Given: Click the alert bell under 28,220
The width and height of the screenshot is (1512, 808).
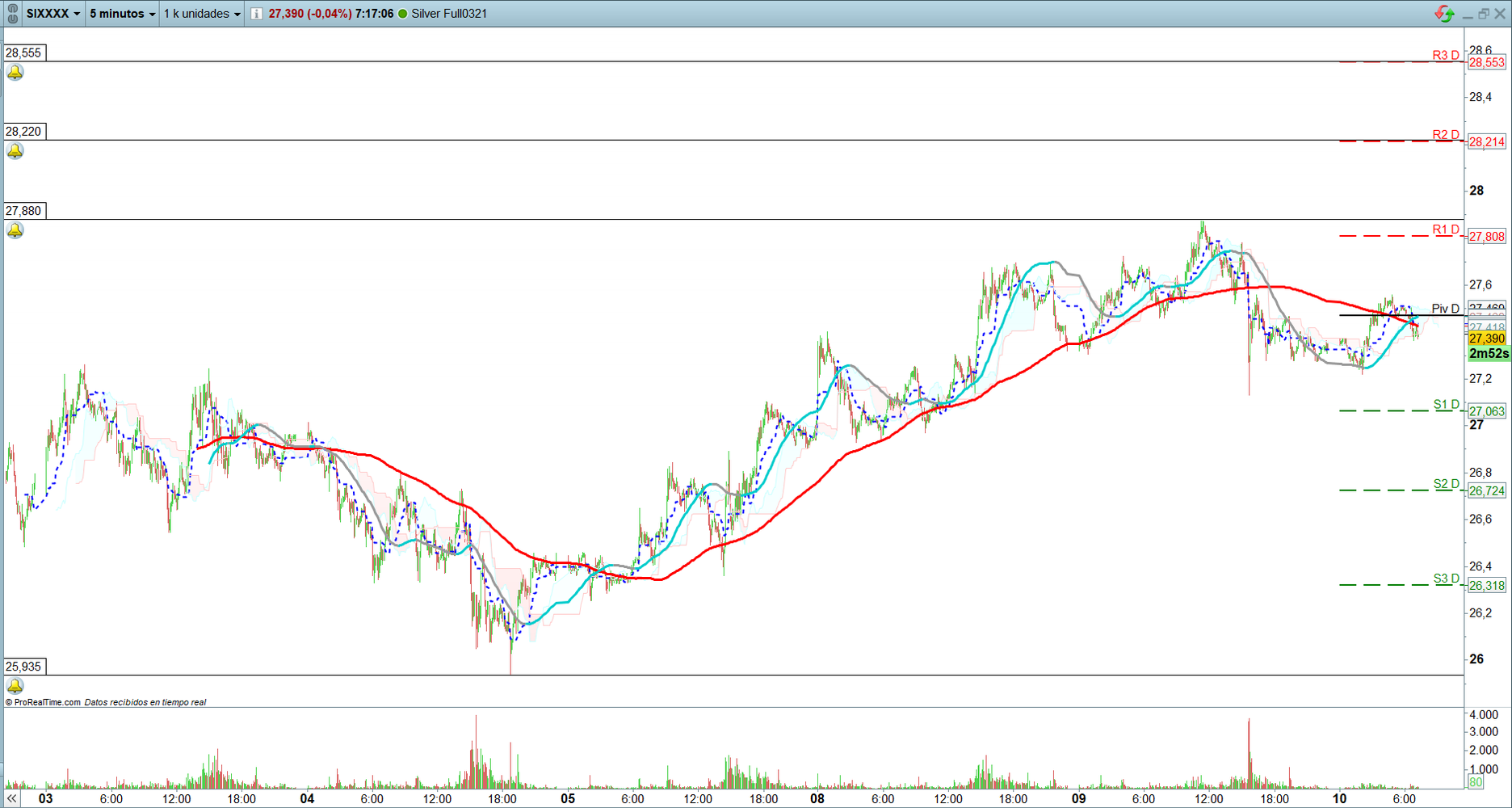Looking at the screenshot, I should click(x=15, y=151).
